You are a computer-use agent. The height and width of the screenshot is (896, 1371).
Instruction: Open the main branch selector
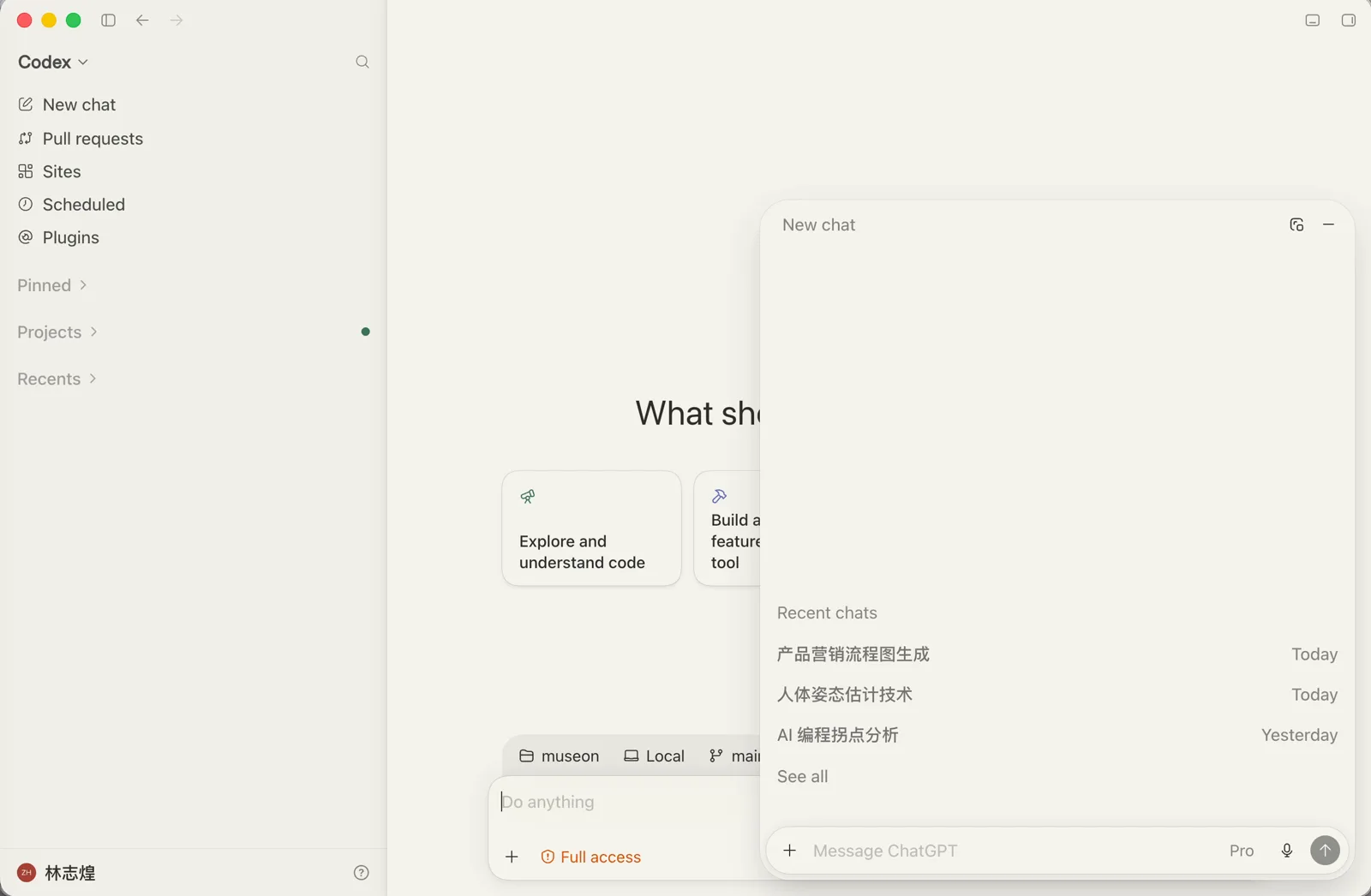734,756
